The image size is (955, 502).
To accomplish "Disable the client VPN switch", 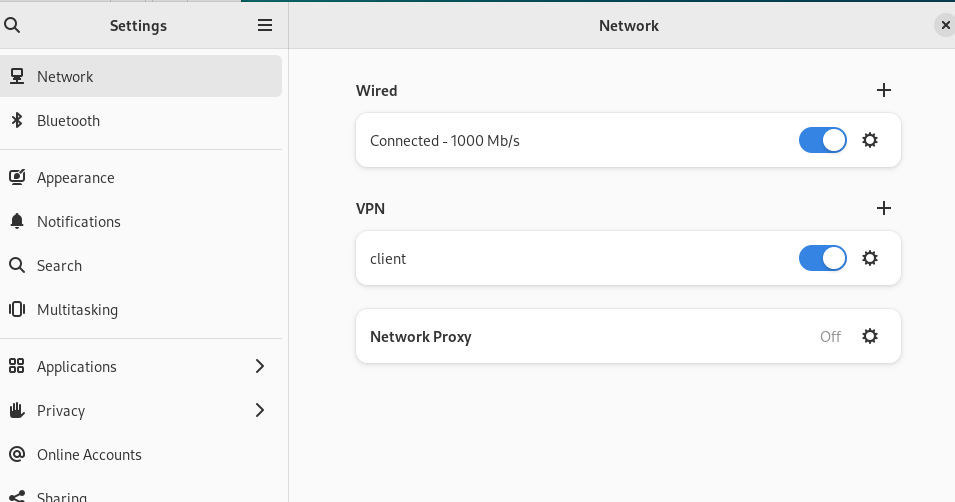I will point(823,258).
